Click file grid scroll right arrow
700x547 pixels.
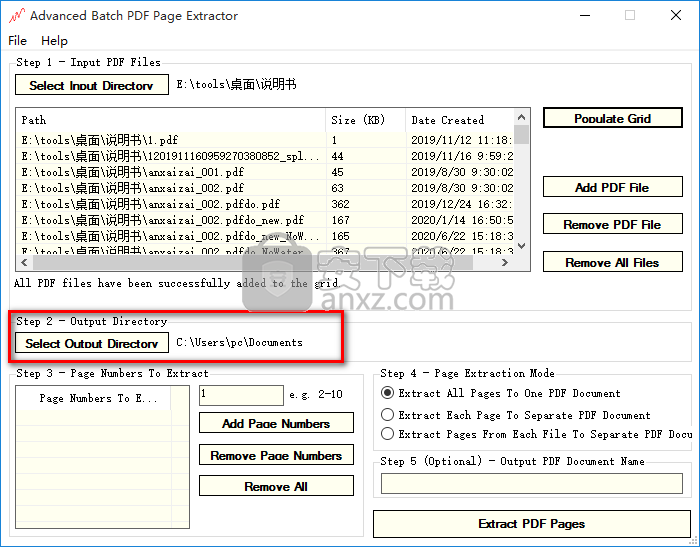(x=504, y=263)
